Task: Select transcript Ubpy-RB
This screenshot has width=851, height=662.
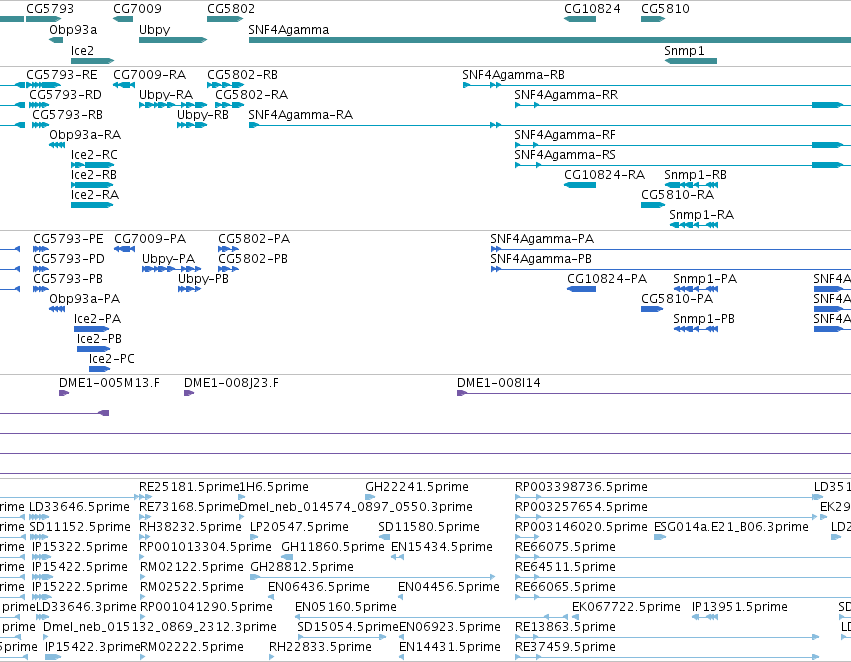Action: (x=202, y=115)
